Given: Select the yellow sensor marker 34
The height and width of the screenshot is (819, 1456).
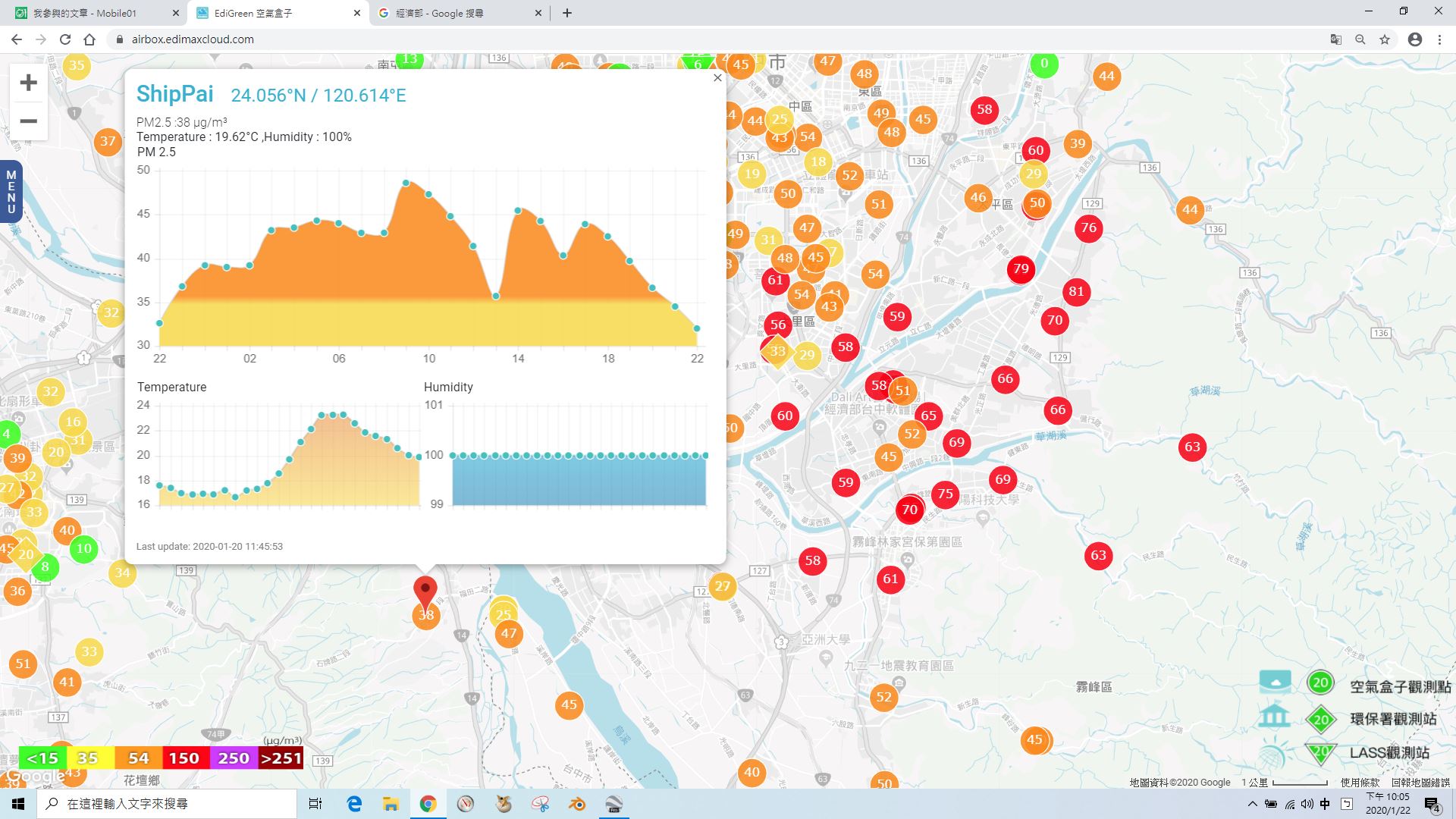Looking at the screenshot, I should click(122, 573).
